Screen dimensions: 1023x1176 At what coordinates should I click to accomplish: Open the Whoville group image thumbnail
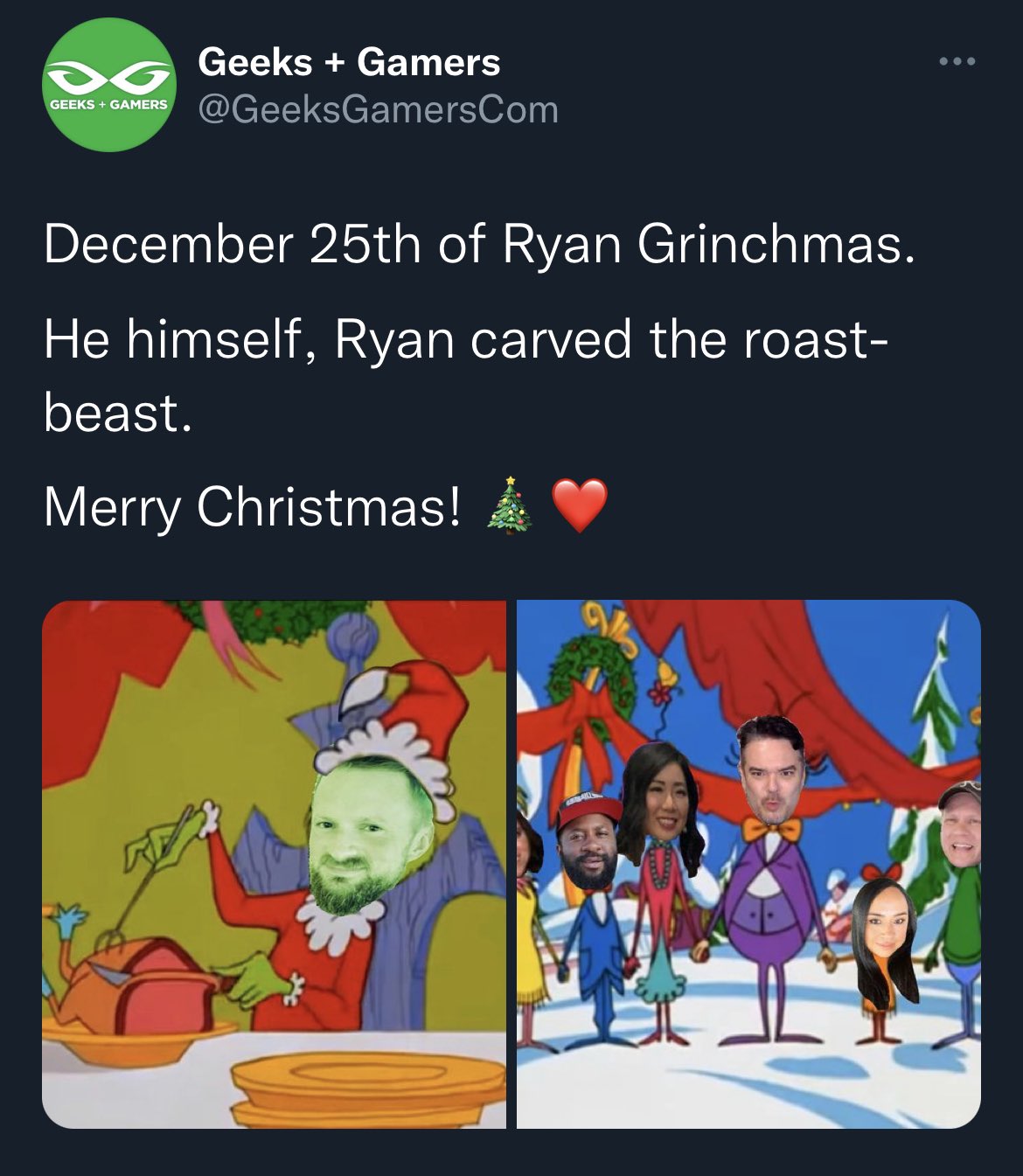click(x=748, y=864)
